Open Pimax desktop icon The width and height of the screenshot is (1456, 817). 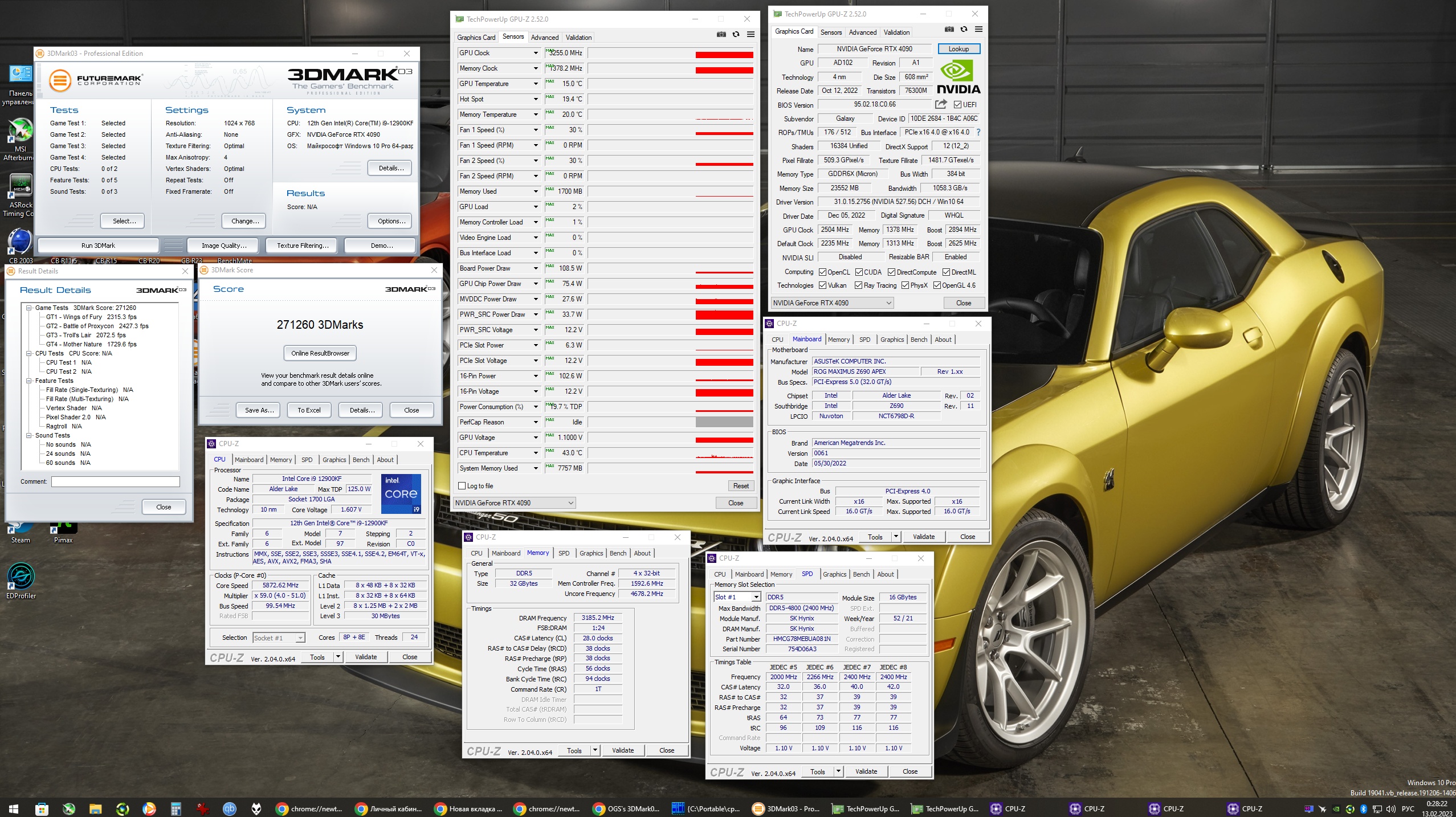pyautogui.click(x=63, y=533)
